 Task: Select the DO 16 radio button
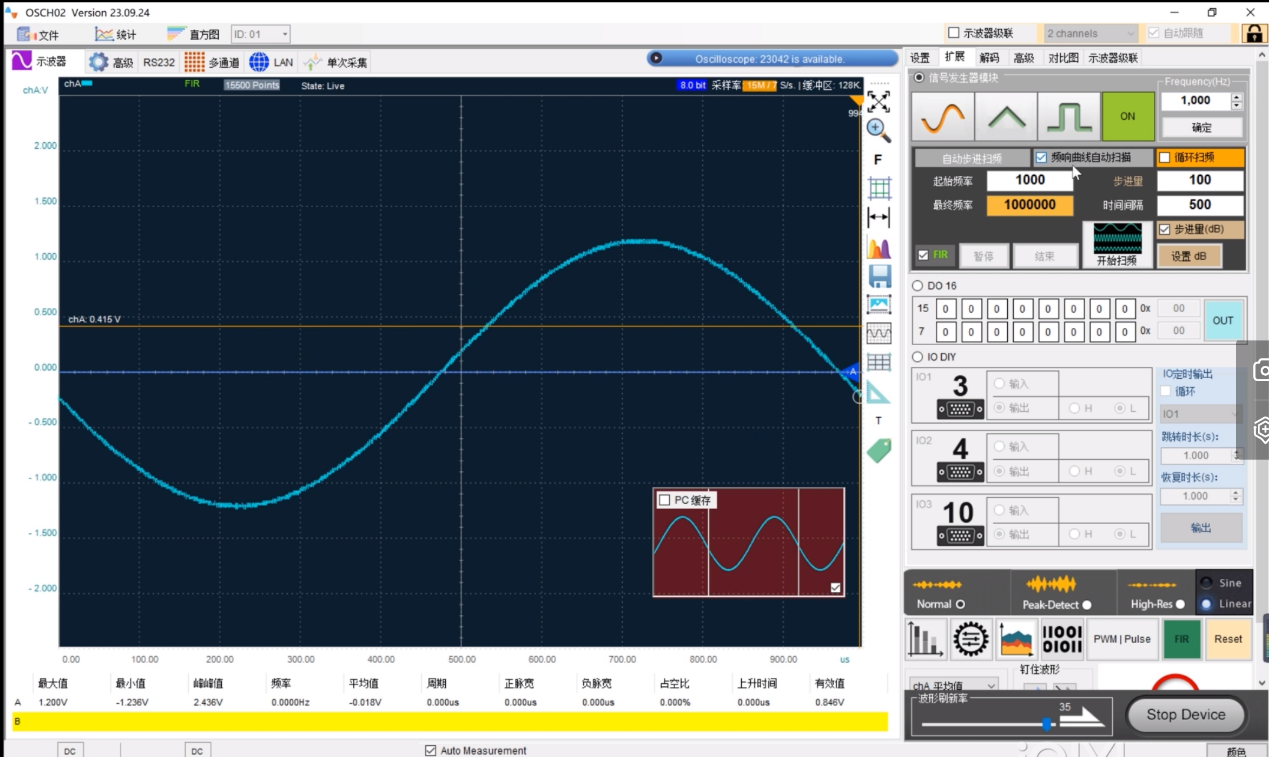point(918,286)
